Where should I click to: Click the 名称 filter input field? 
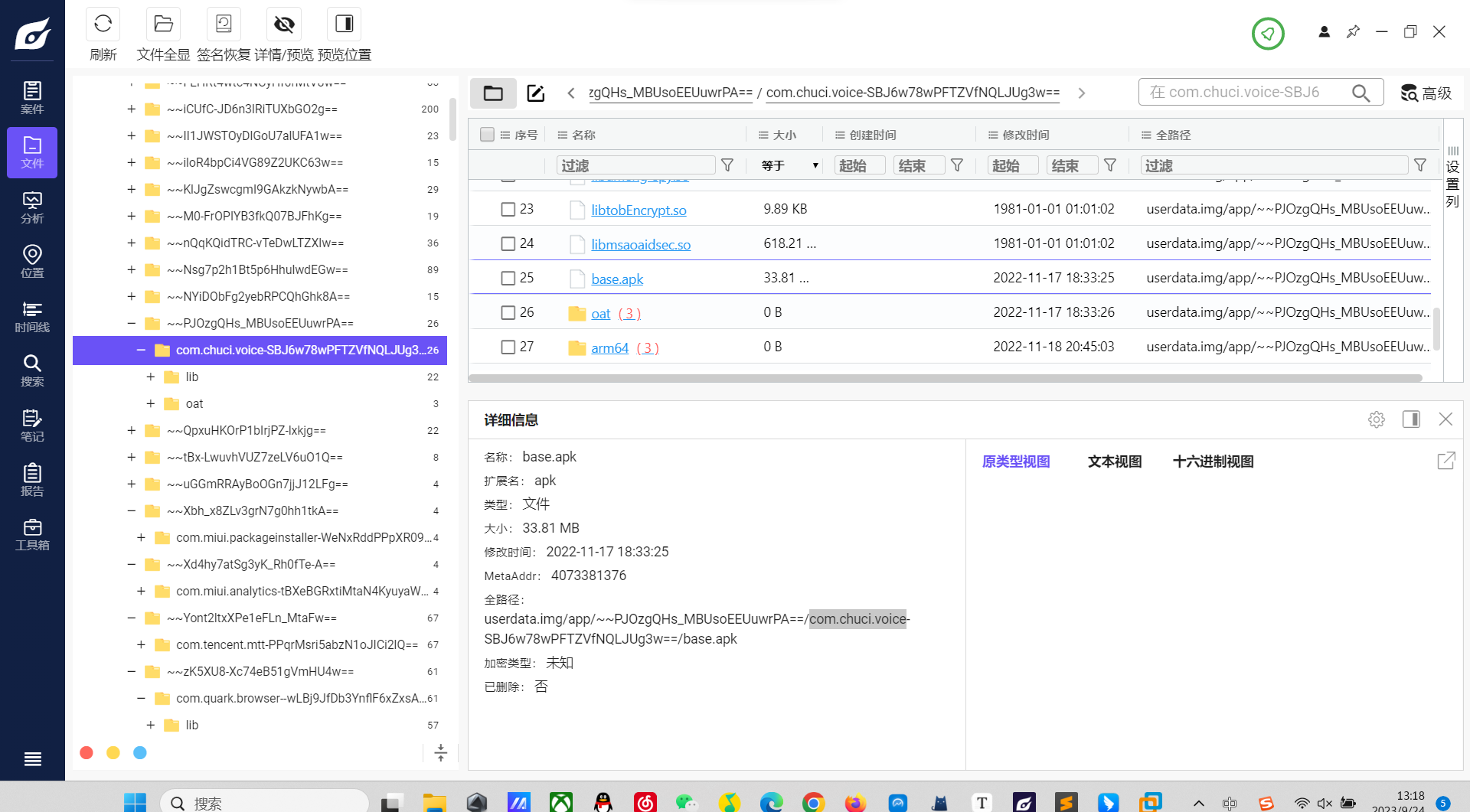click(636, 165)
